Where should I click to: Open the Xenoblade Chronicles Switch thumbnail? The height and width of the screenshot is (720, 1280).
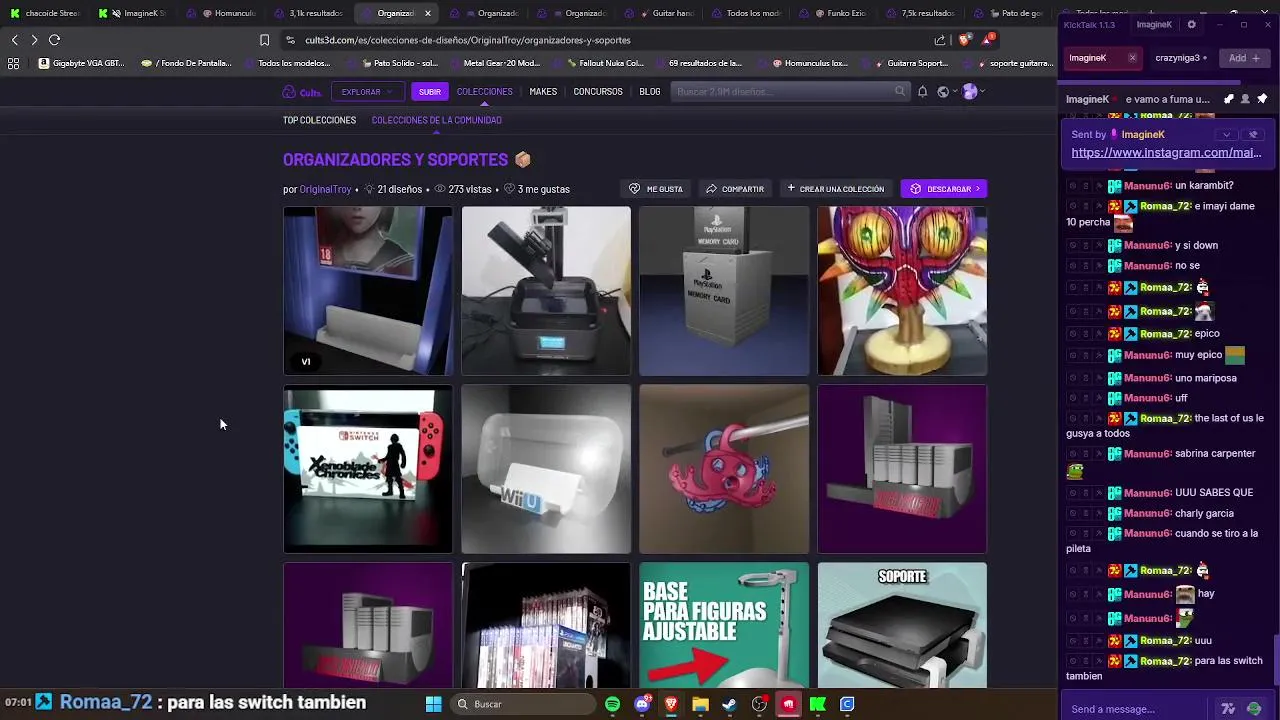pyautogui.click(x=368, y=469)
